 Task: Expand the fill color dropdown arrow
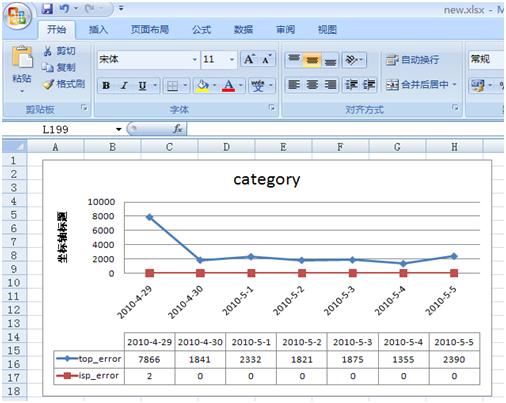215,86
